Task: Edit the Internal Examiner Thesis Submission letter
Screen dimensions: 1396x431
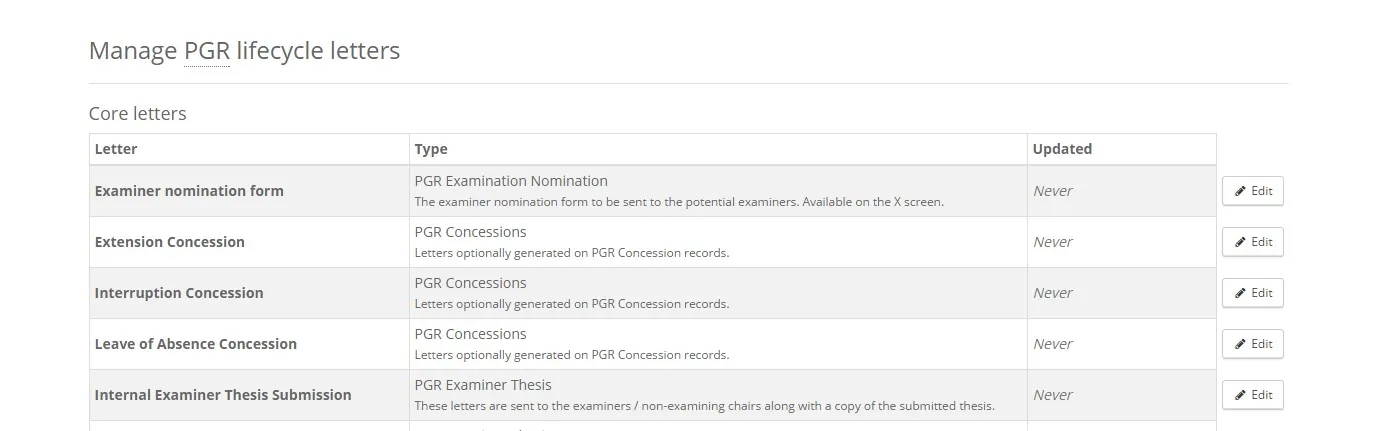Action: click(x=1252, y=395)
